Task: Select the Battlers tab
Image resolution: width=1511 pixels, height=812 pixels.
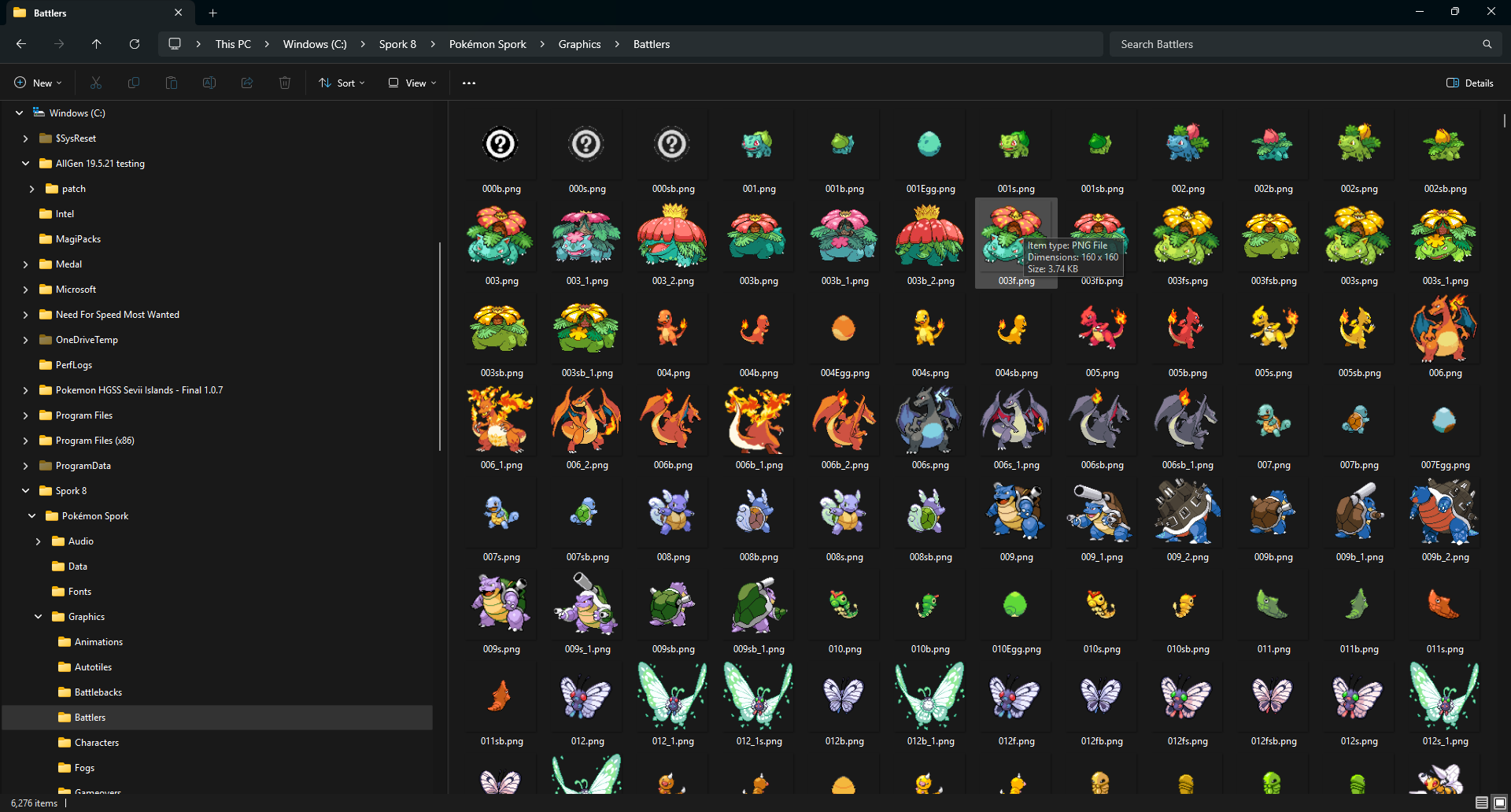Action: point(98,13)
